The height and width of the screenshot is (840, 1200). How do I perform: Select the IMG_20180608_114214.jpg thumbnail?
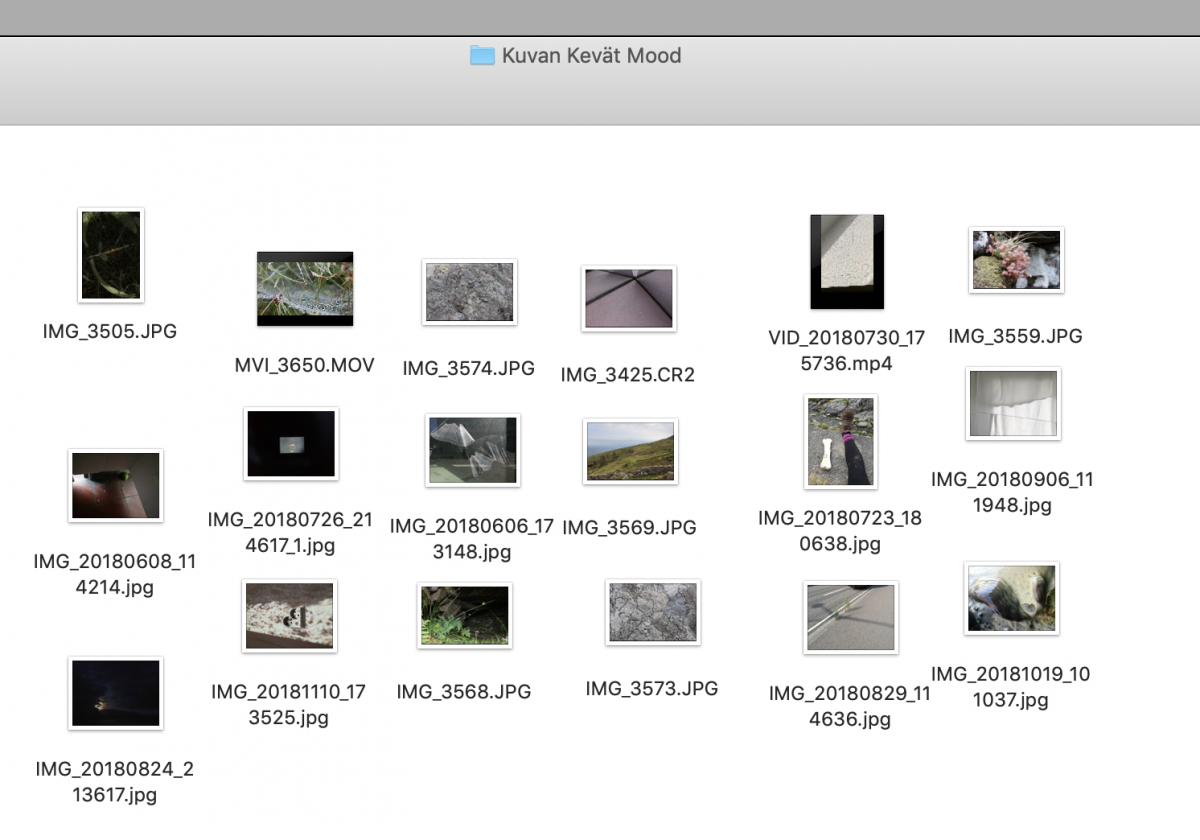[115, 485]
